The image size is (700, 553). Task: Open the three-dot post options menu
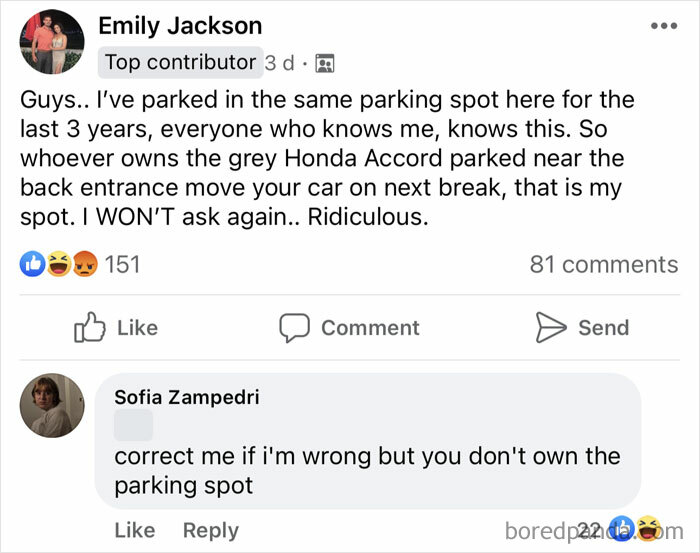point(661,24)
